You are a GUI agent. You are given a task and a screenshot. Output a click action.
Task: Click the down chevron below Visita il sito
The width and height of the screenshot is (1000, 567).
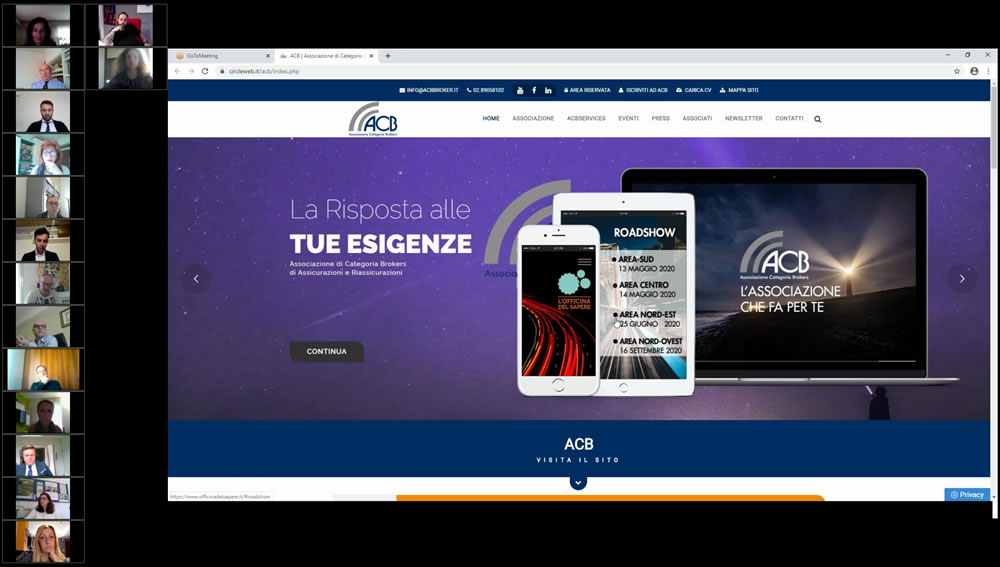(x=578, y=483)
